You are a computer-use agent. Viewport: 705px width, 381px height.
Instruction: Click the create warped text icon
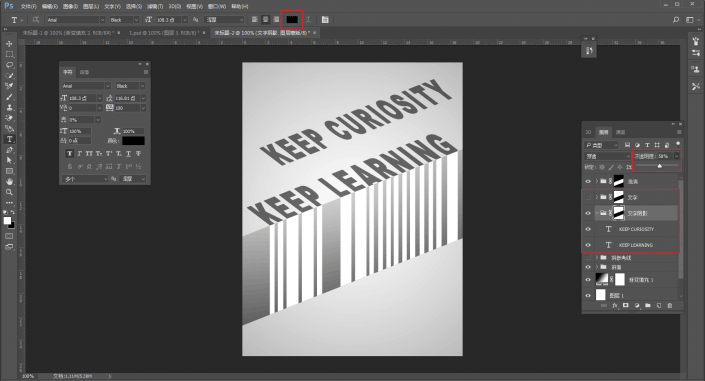tap(308, 19)
